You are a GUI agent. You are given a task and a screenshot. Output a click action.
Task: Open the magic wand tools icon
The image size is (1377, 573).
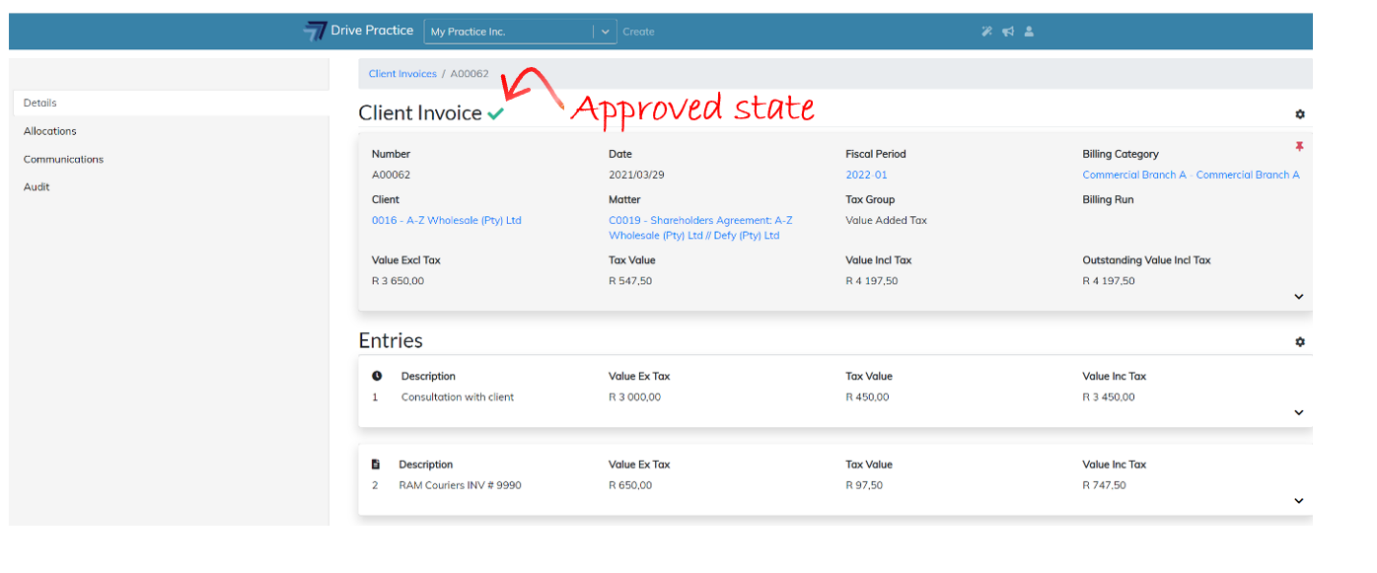point(987,31)
